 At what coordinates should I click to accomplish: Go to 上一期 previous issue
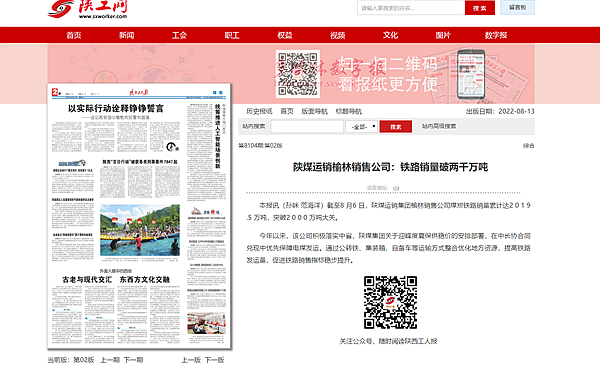[x=110, y=360]
